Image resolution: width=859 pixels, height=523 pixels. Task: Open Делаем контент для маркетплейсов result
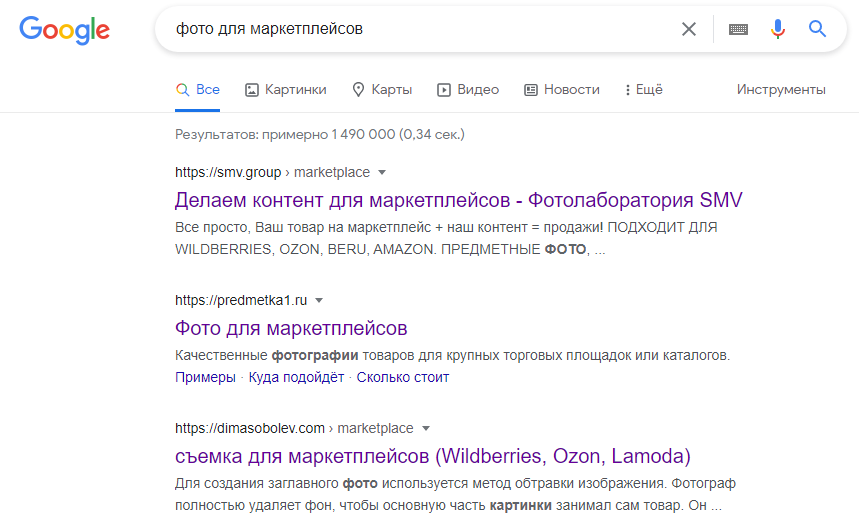(459, 200)
